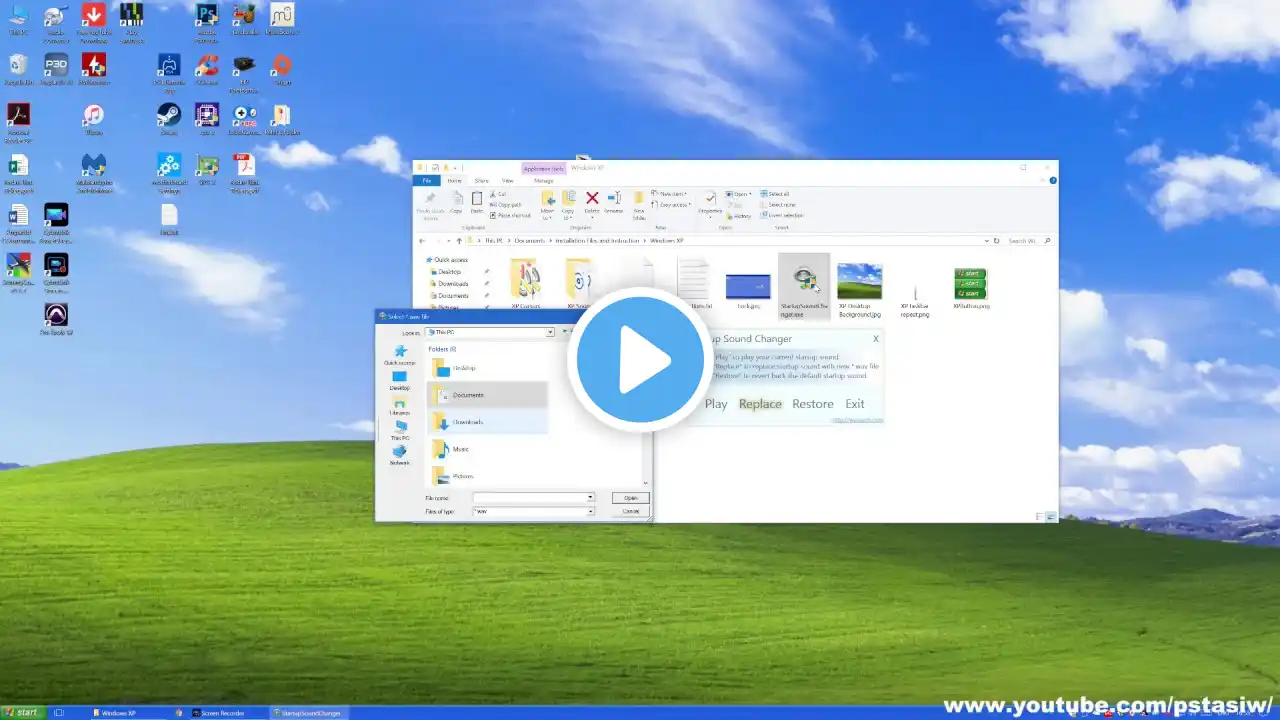Click Replace in Startup Sound Changer
Image resolution: width=1280 pixels, height=720 pixels.
pos(760,404)
